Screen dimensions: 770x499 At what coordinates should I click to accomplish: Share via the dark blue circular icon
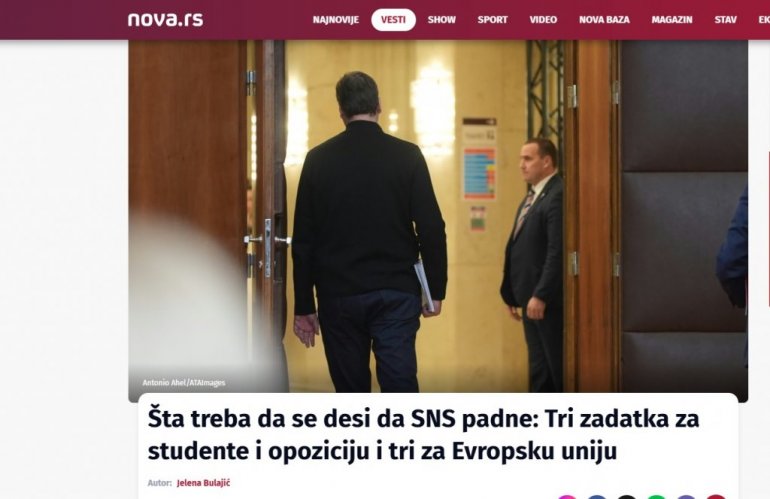coord(597,497)
